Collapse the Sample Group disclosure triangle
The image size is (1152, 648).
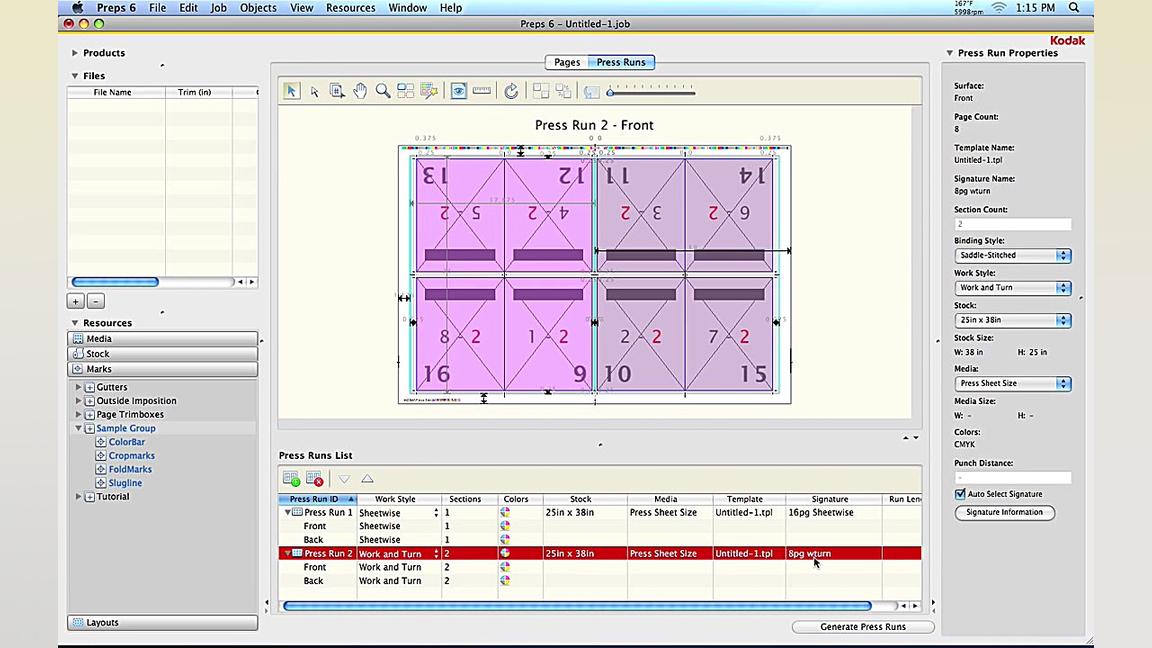coord(78,428)
